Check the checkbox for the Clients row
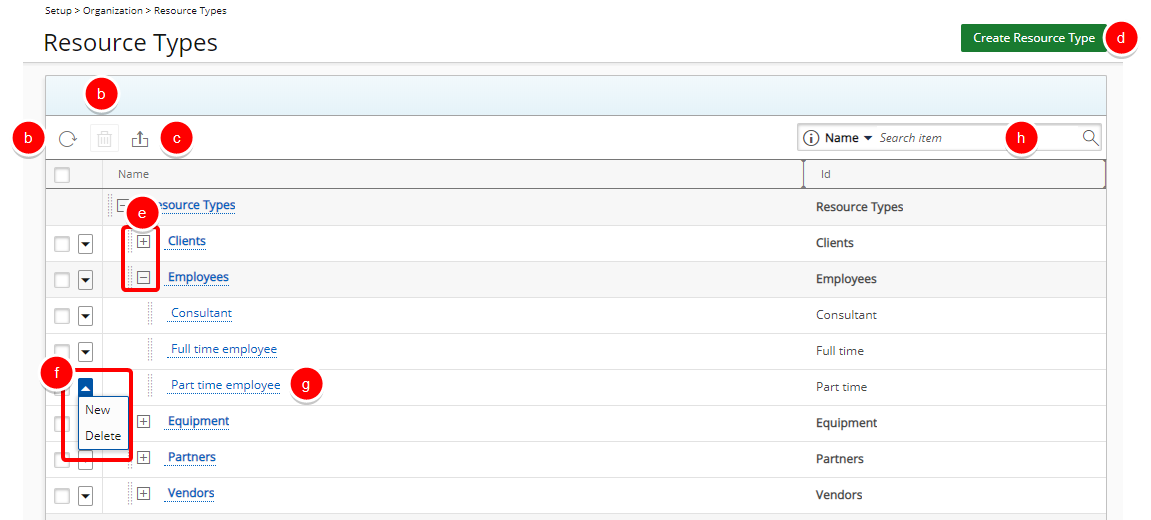 click(62, 243)
